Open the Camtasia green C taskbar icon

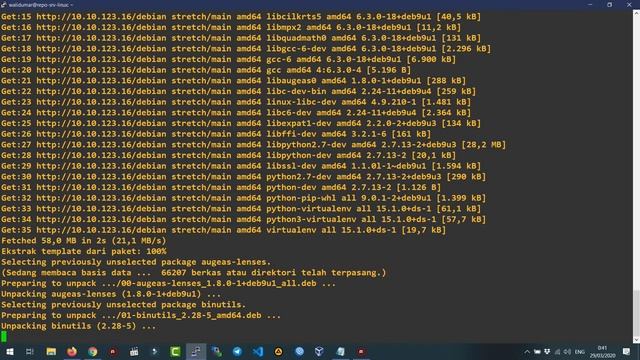pos(175,351)
